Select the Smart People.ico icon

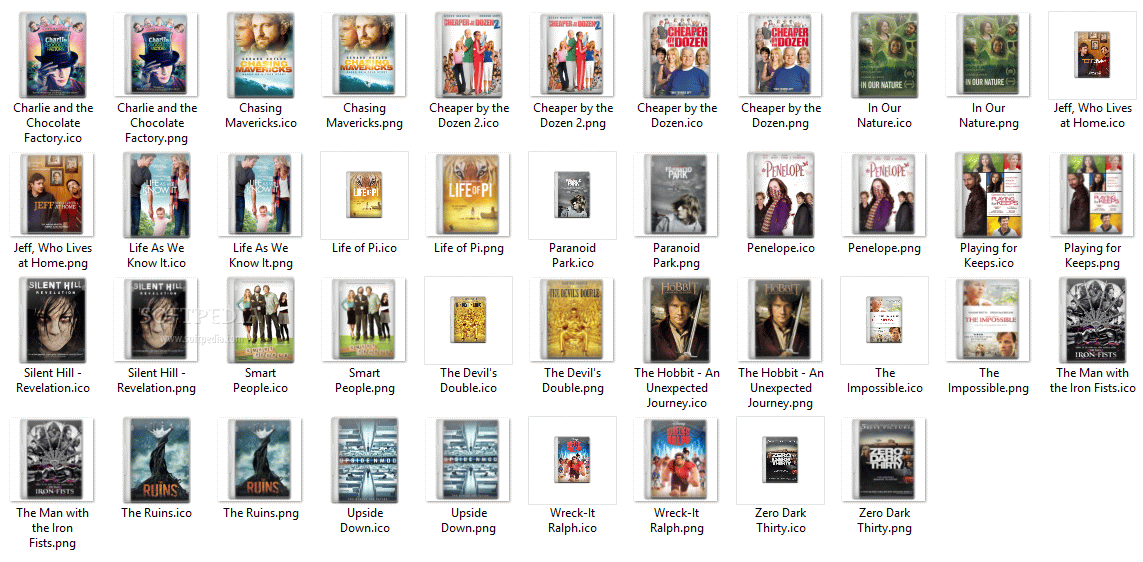point(260,319)
